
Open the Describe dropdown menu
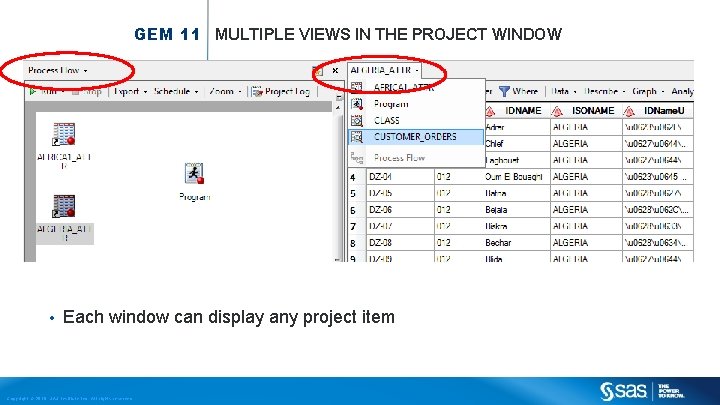point(604,91)
